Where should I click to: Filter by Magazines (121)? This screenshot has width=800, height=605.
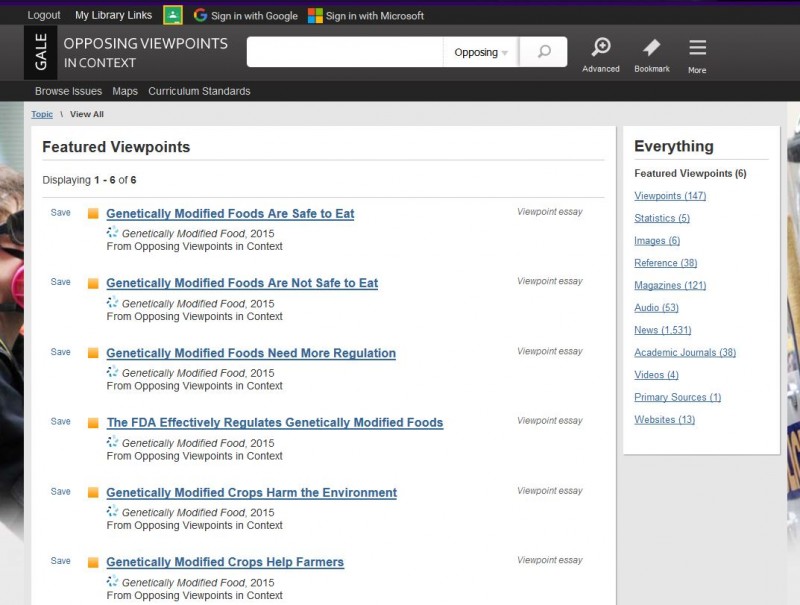(670, 286)
